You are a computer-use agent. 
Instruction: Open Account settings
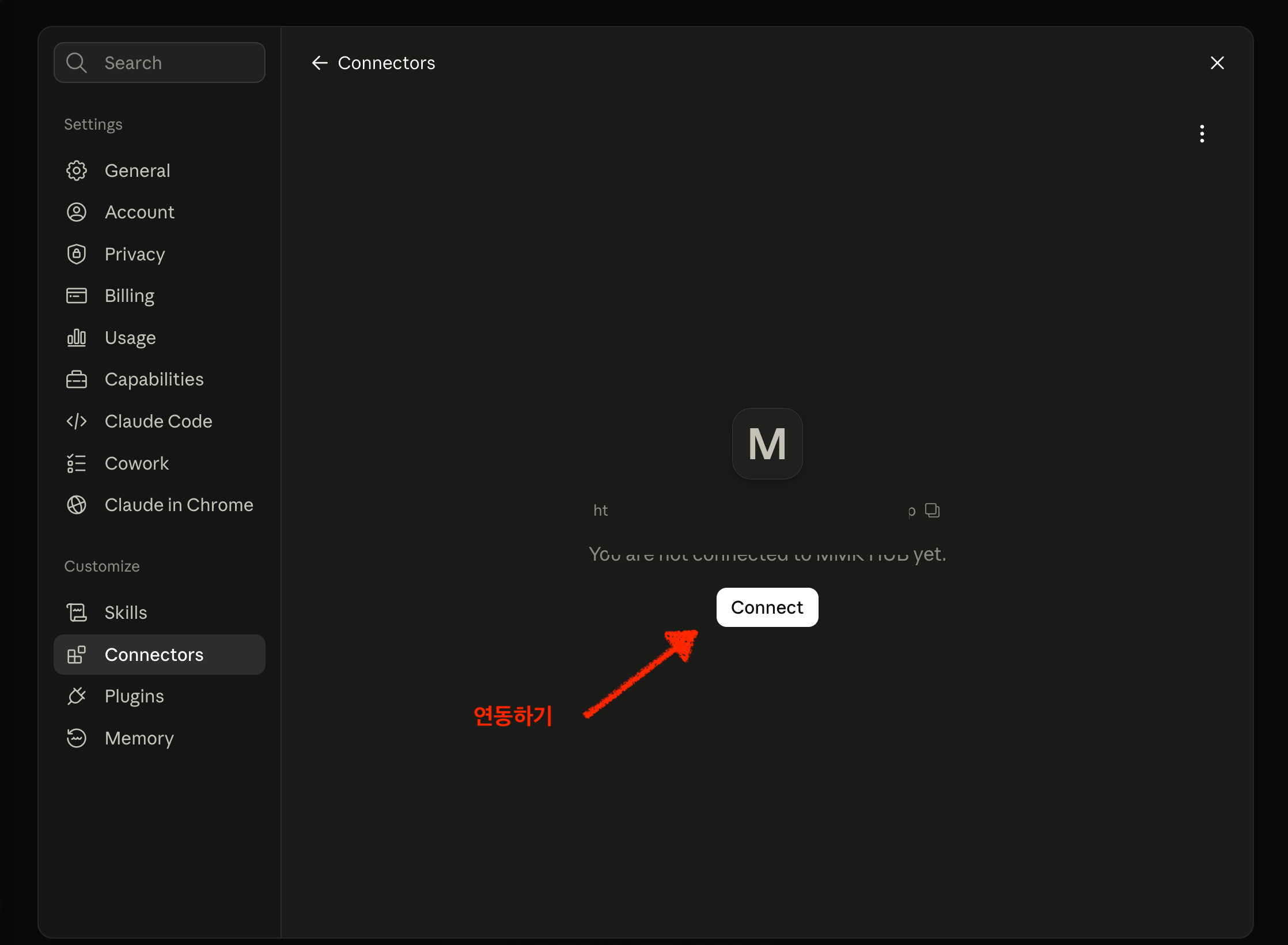(x=160, y=212)
